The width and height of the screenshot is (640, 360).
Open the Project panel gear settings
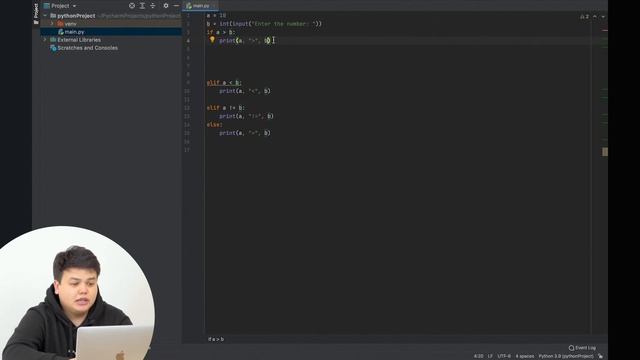tap(166, 6)
